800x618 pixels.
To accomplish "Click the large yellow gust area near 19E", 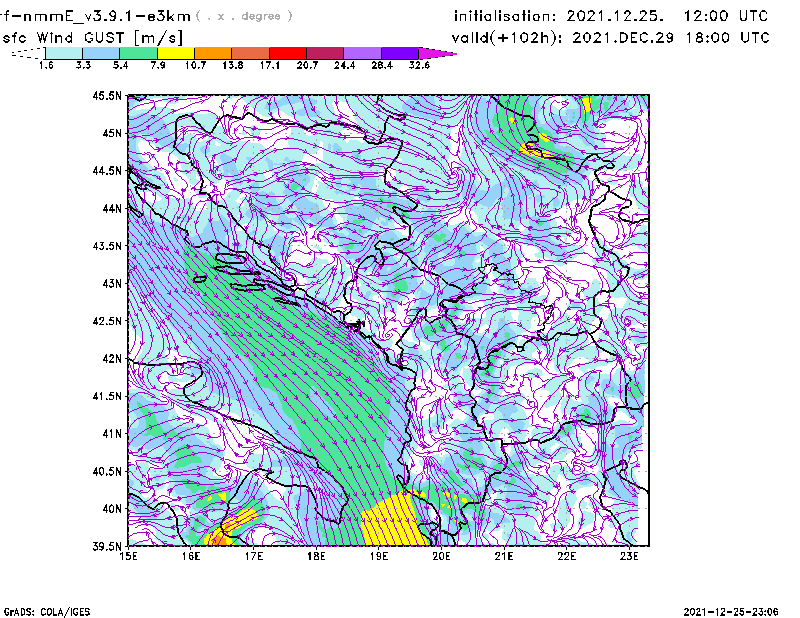I will [x=393, y=521].
